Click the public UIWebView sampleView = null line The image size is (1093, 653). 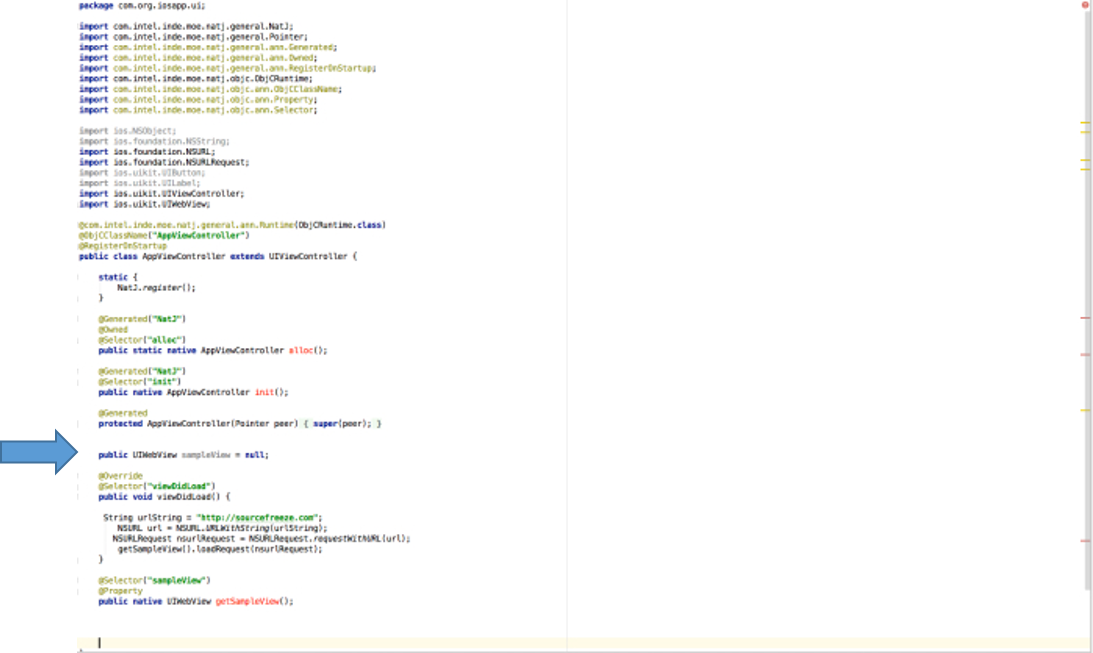(x=183, y=455)
